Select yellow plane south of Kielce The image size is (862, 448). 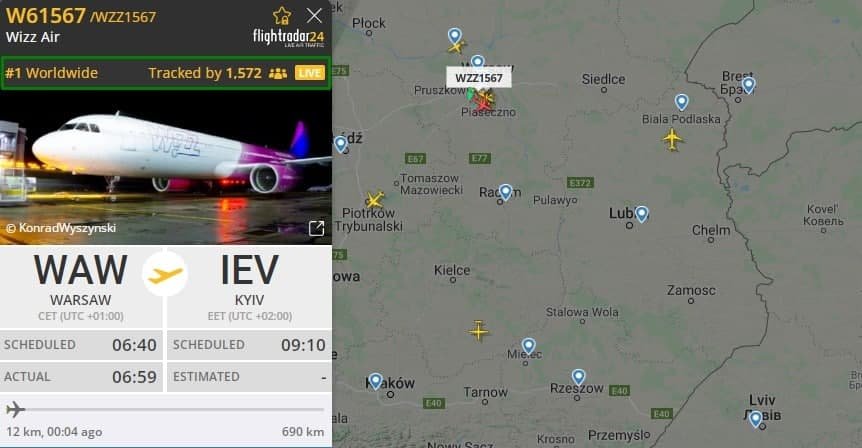pyautogui.click(x=478, y=331)
